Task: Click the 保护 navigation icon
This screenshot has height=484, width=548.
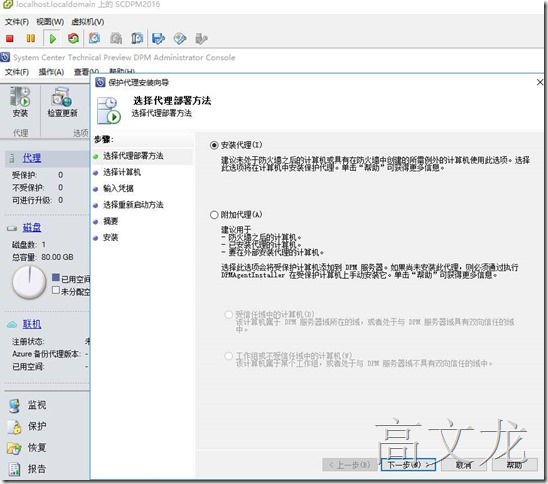Action: coord(14,427)
